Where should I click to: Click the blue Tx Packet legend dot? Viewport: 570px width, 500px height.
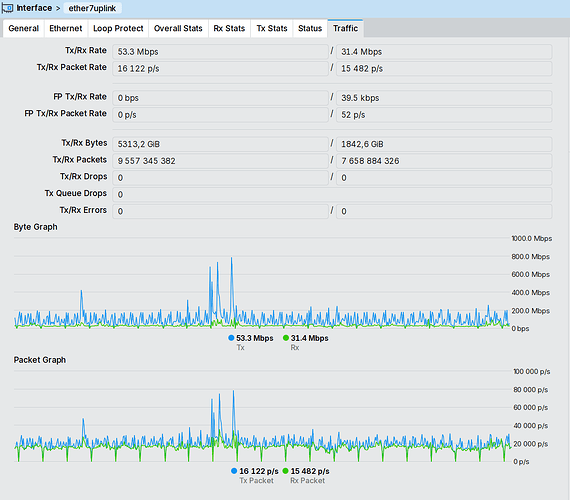[x=234, y=471]
